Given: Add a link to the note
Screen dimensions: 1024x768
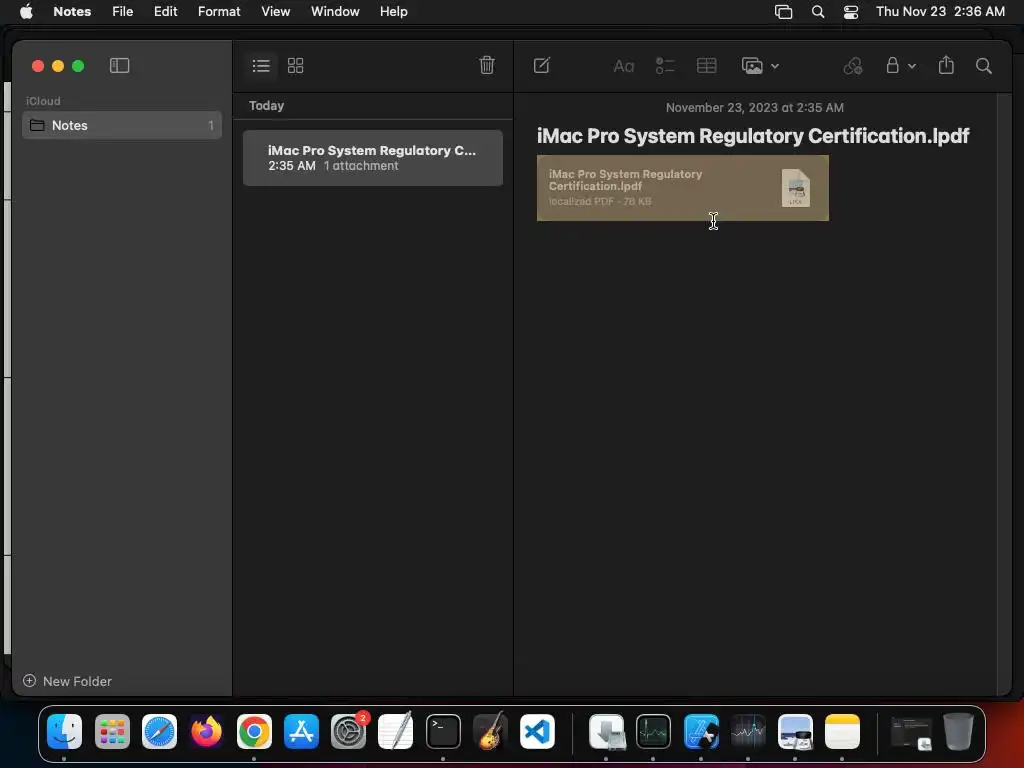Looking at the screenshot, I should pos(853,65).
